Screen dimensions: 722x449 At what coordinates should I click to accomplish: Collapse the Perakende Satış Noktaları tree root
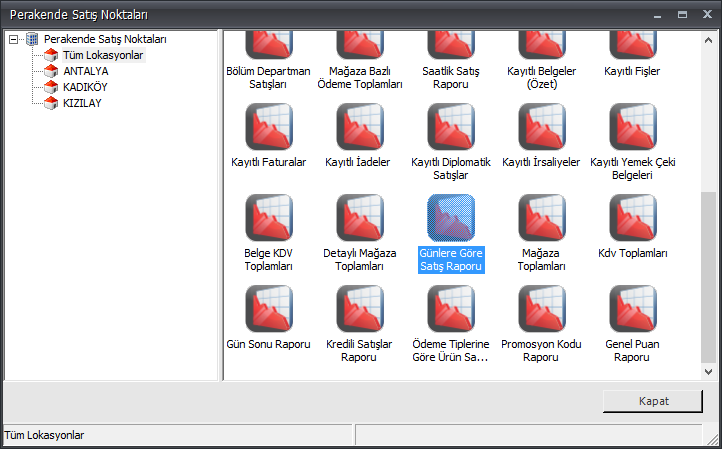pos(14,39)
